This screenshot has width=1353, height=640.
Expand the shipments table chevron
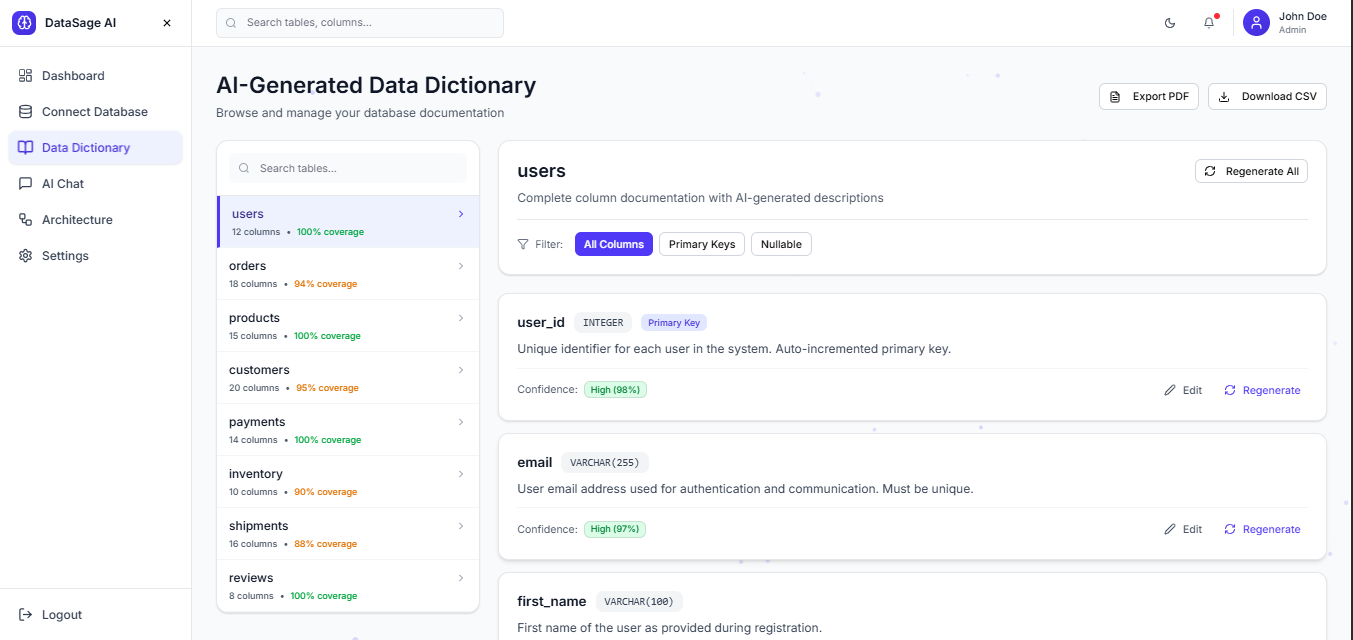coord(461,526)
